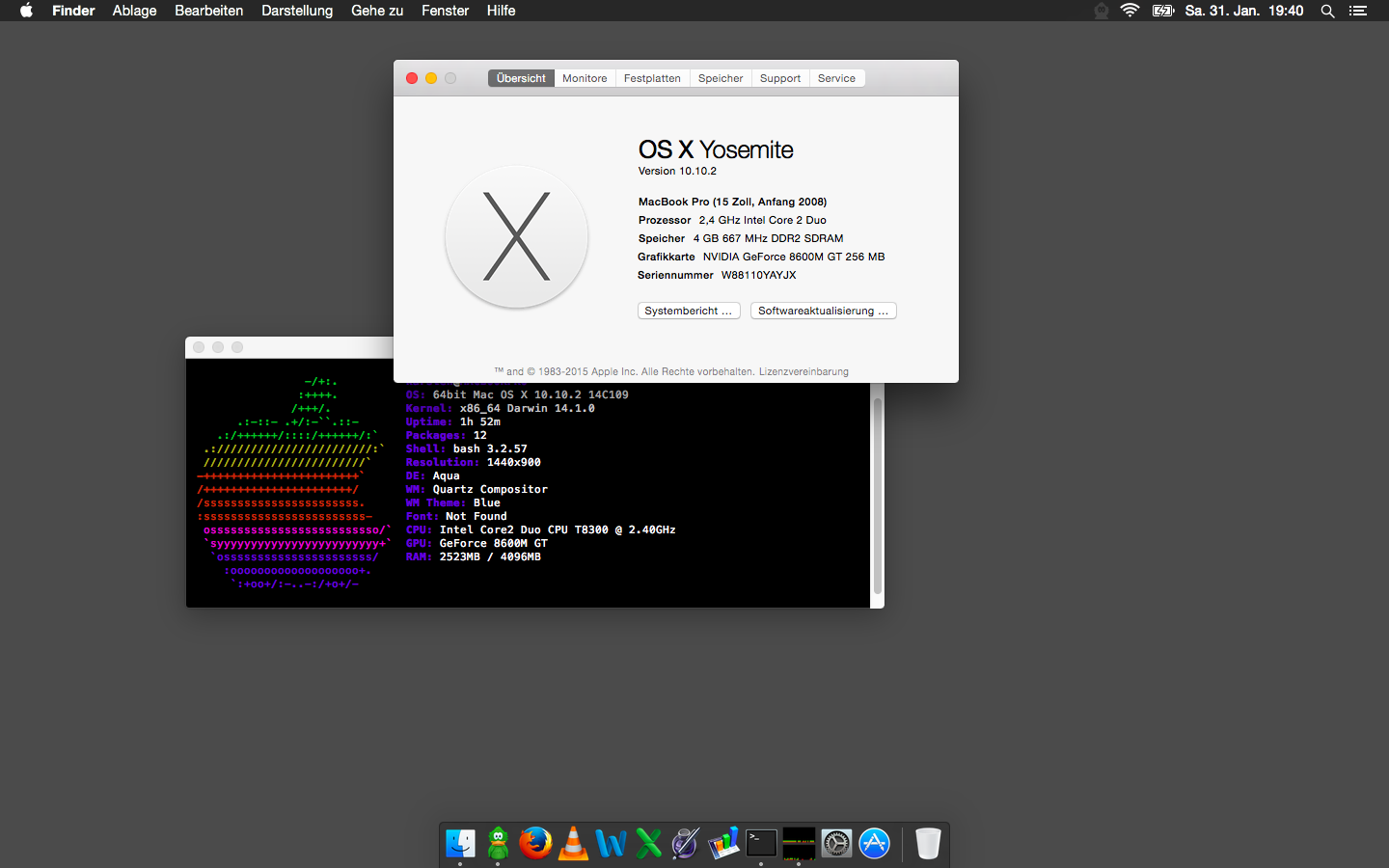Switch to the Support tab
Image resolution: width=1389 pixels, height=868 pixels.
(780, 78)
